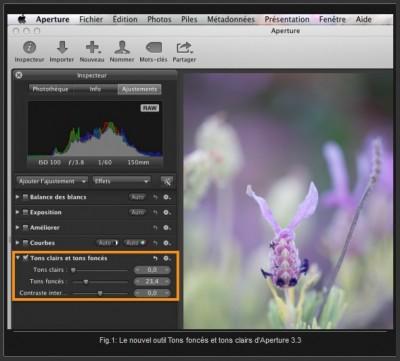Image resolution: width=400 pixels, height=361 pixels.
Task: Reset Tons clairs et tons foncés arrow
Action: (156, 258)
